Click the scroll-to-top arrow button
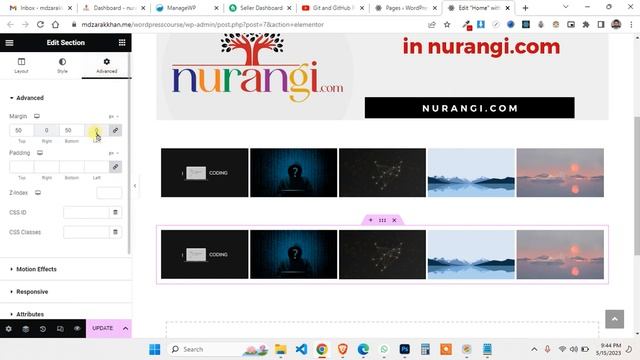640x360 pixels. tap(615, 319)
